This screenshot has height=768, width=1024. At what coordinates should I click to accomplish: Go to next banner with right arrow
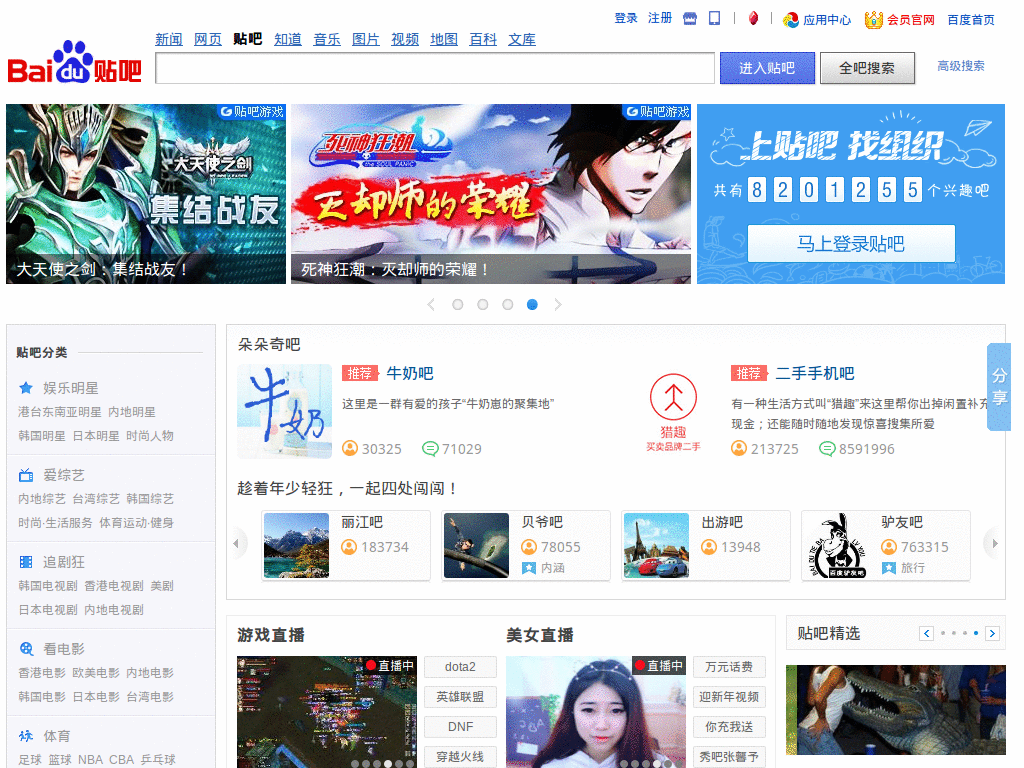(x=558, y=304)
